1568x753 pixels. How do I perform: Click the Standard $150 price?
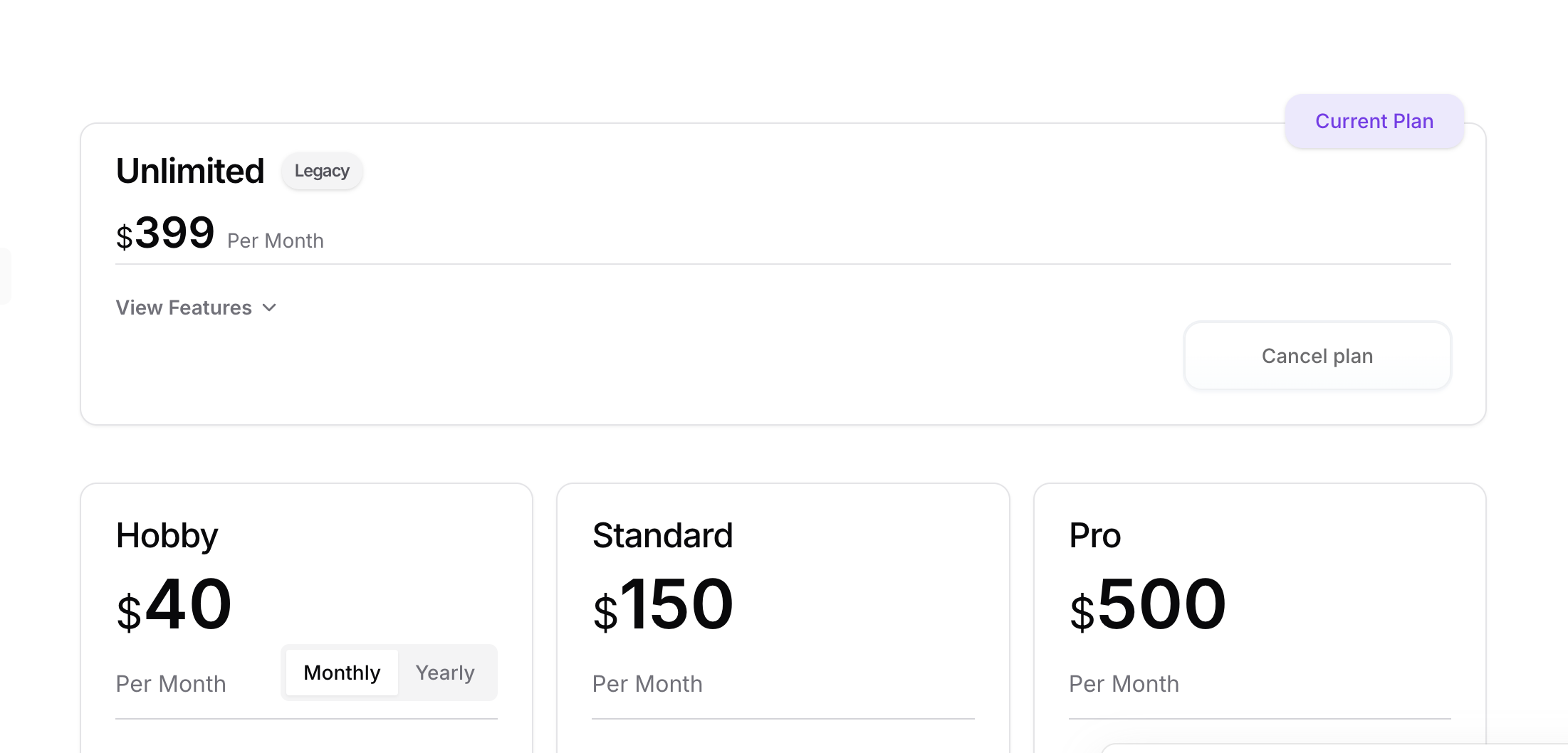[663, 605]
